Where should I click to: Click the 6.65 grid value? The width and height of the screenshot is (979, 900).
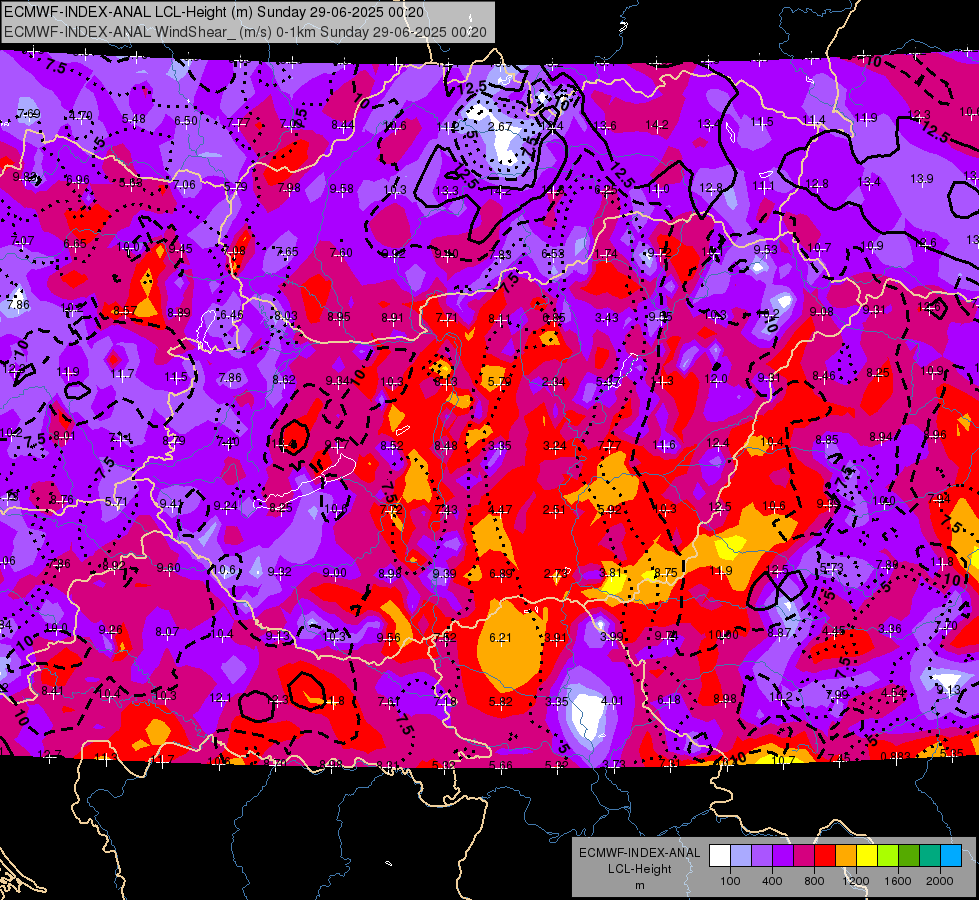pos(75,244)
